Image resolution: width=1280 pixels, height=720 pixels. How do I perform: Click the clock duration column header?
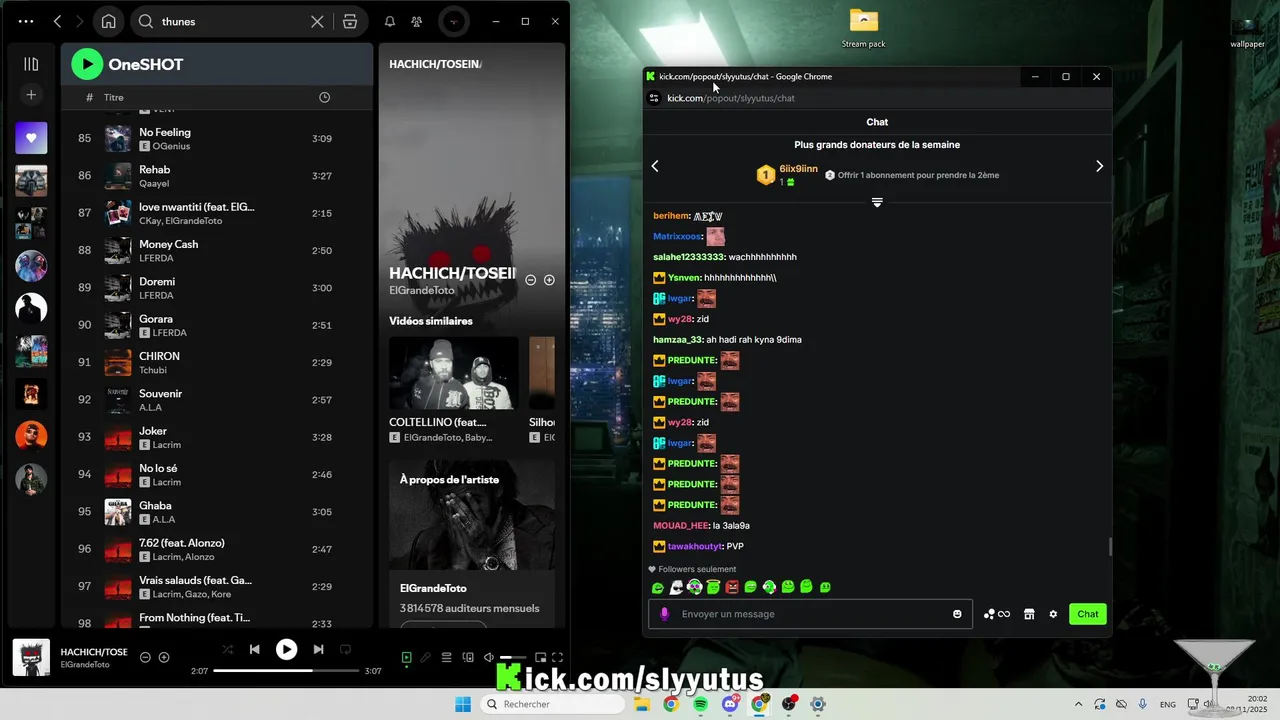click(324, 97)
